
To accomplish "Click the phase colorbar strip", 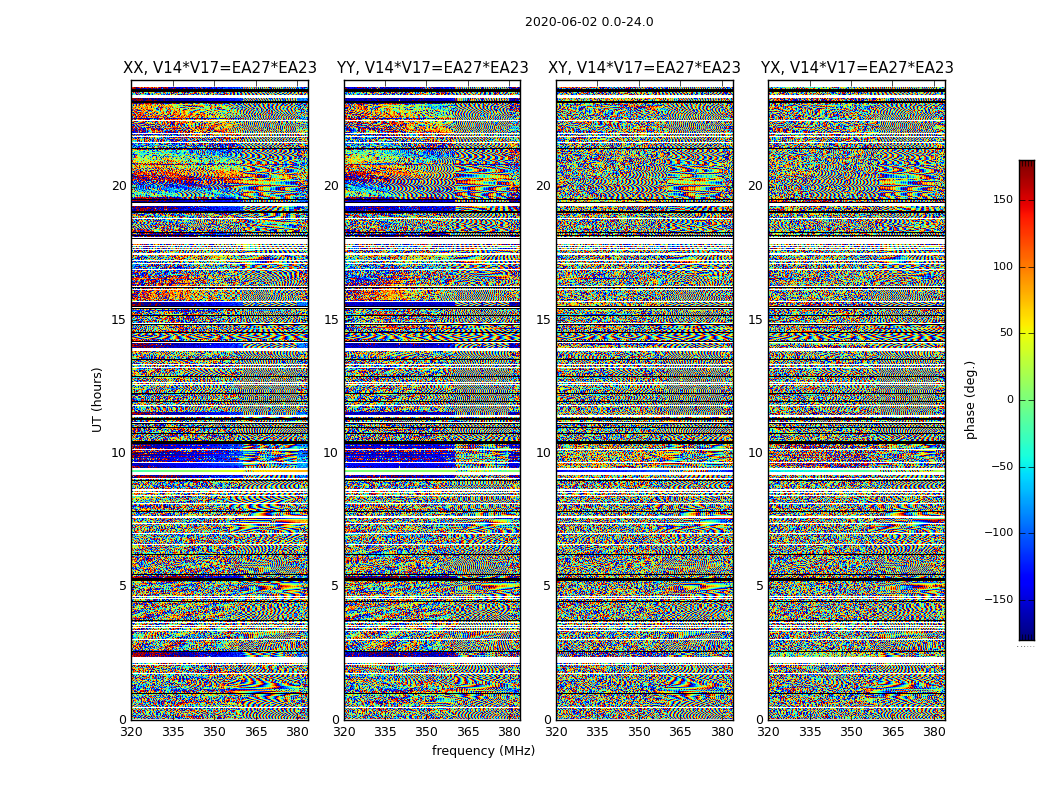I will tap(1027, 400).
